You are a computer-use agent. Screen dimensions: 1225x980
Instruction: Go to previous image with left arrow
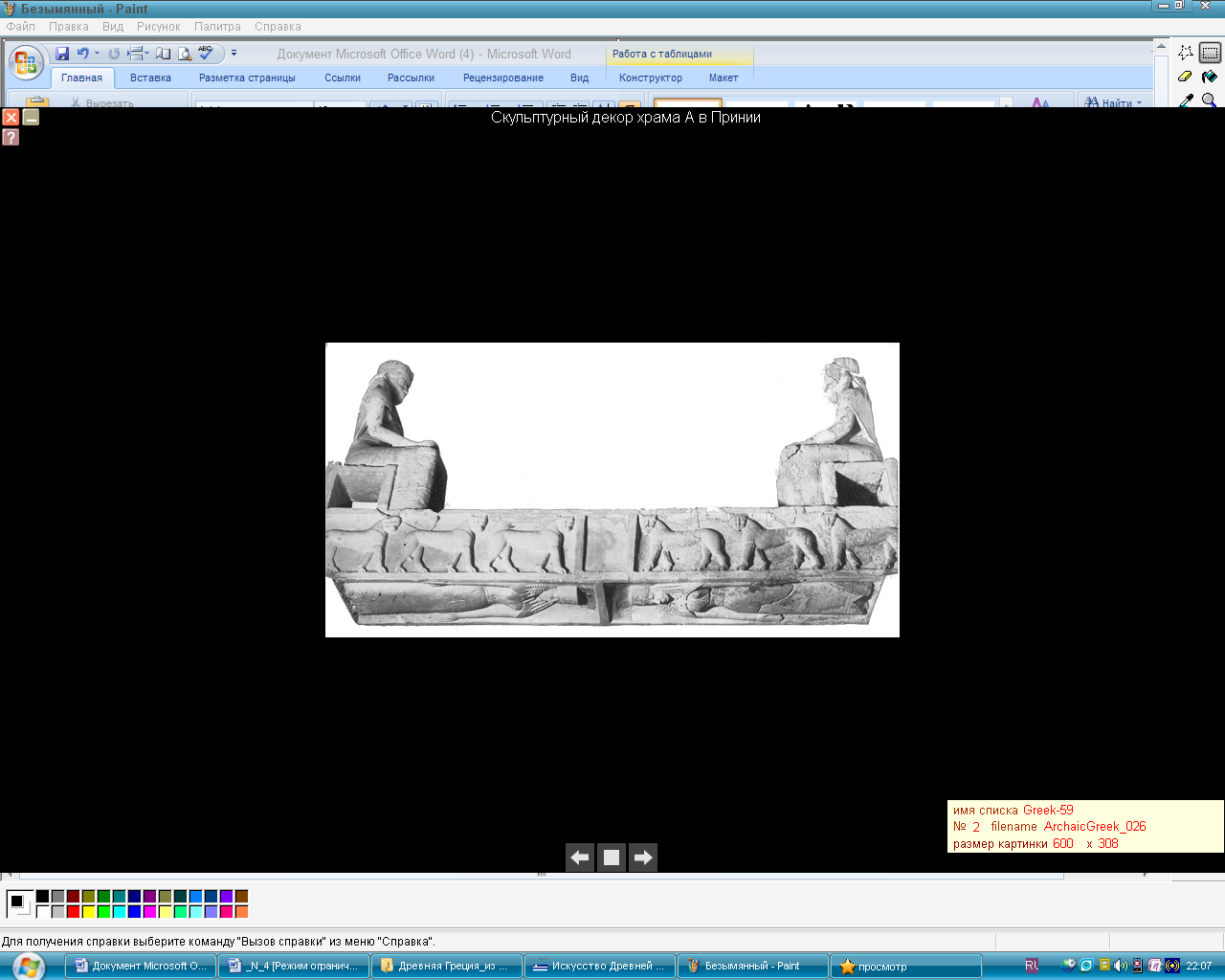(580, 857)
